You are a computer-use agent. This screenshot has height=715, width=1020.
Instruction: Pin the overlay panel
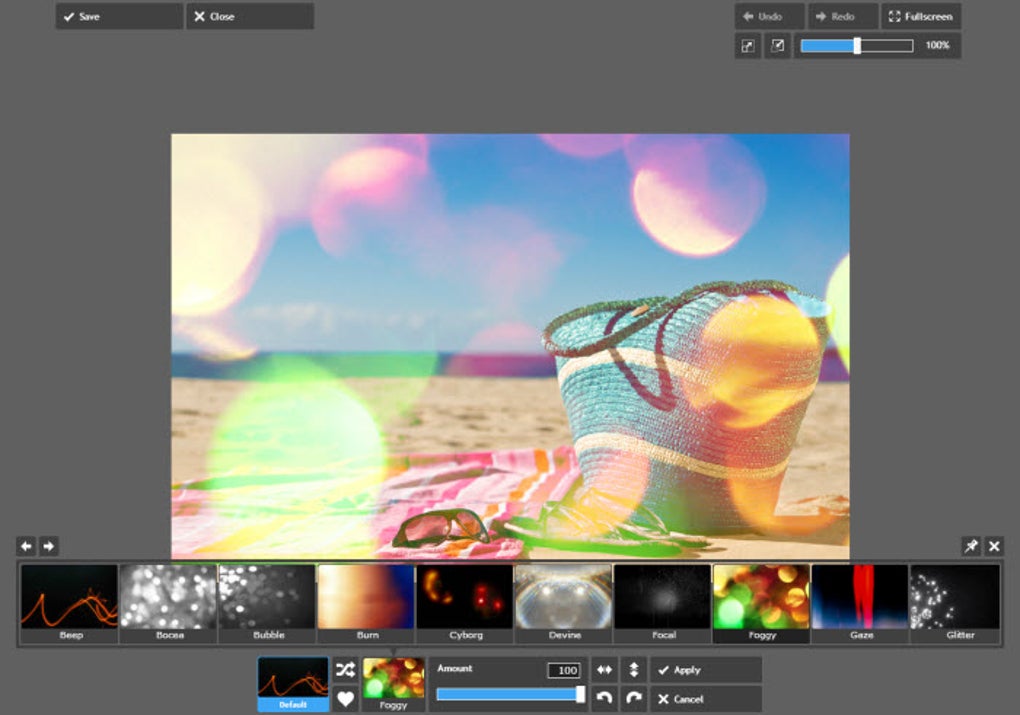tap(970, 546)
